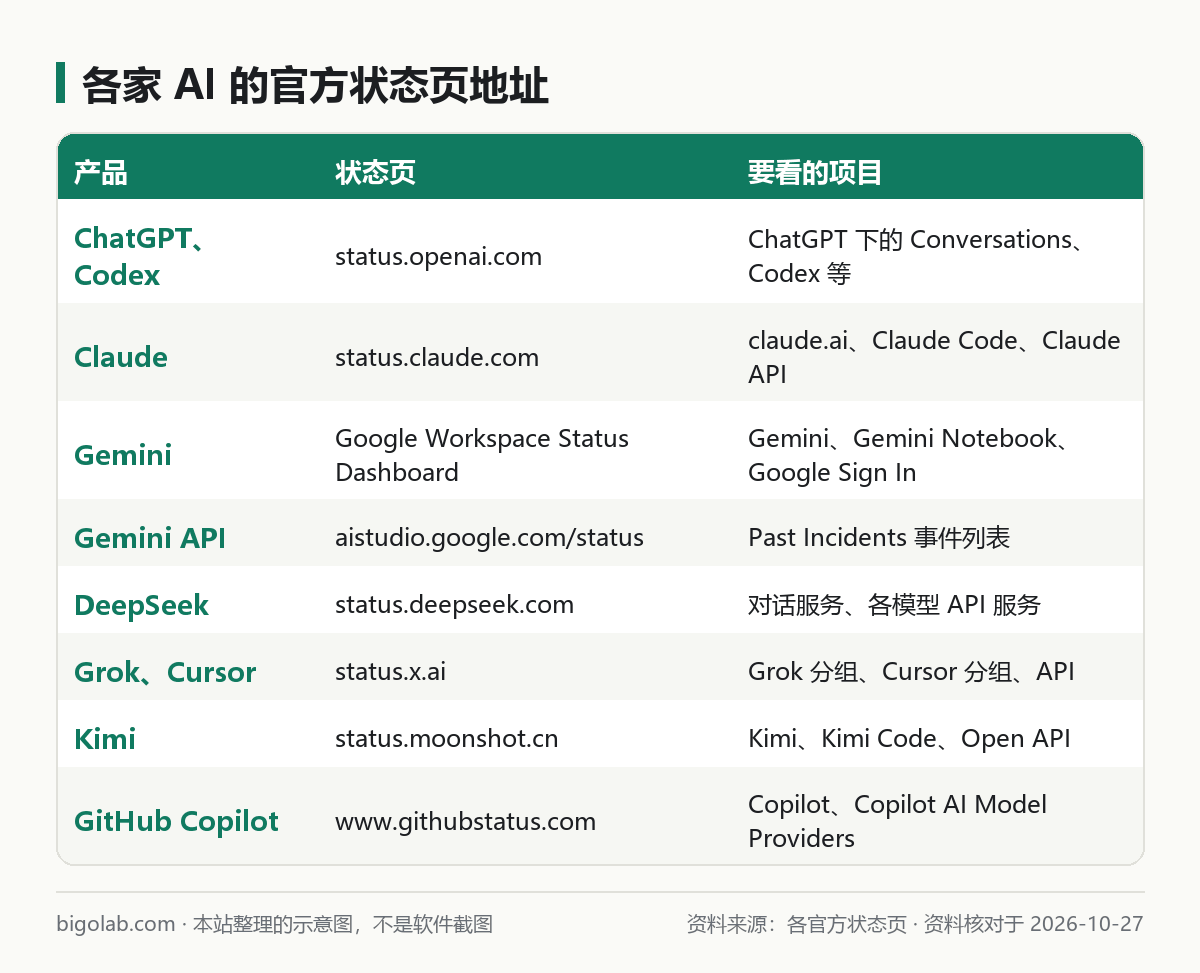This screenshot has width=1200, height=973.
Task: Click the 资料来源 footer text with date
Action: pyautogui.click(x=915, y=924)
